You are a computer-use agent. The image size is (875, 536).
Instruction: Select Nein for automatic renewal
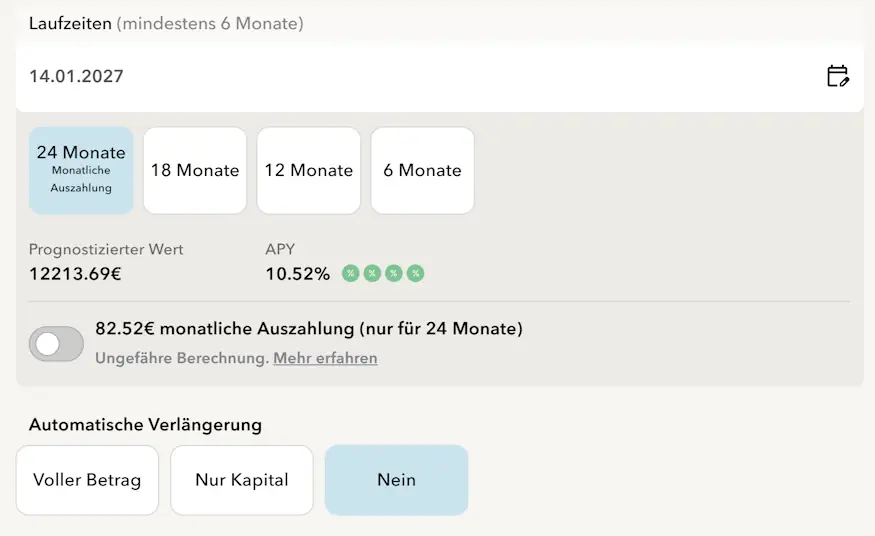tap(396, 480)
